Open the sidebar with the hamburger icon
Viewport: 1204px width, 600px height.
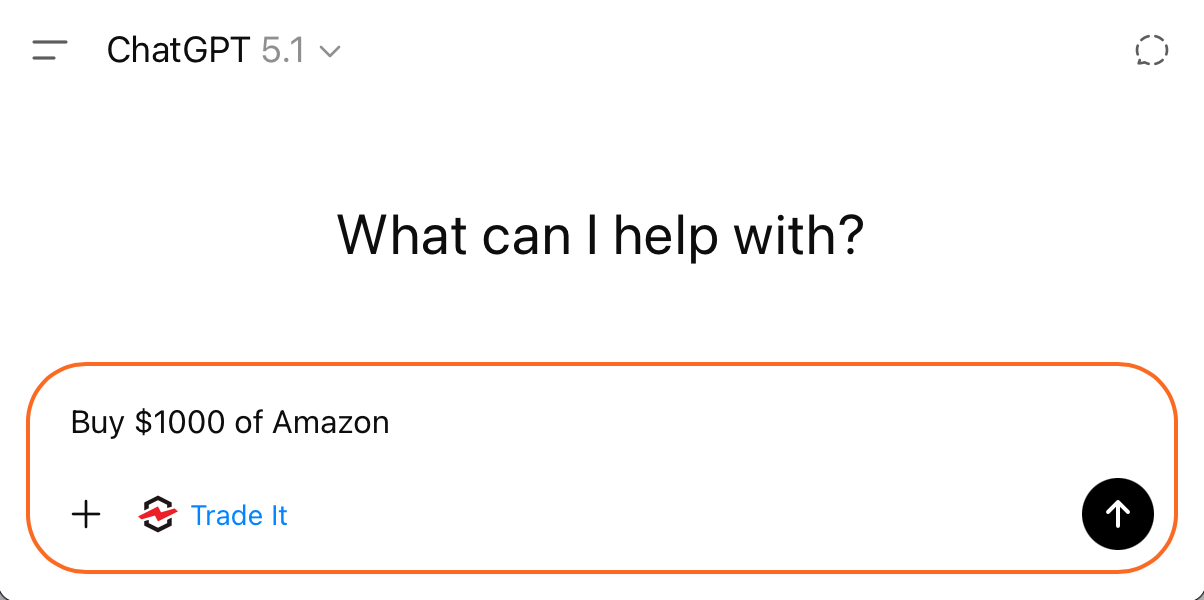pos(50,50)
